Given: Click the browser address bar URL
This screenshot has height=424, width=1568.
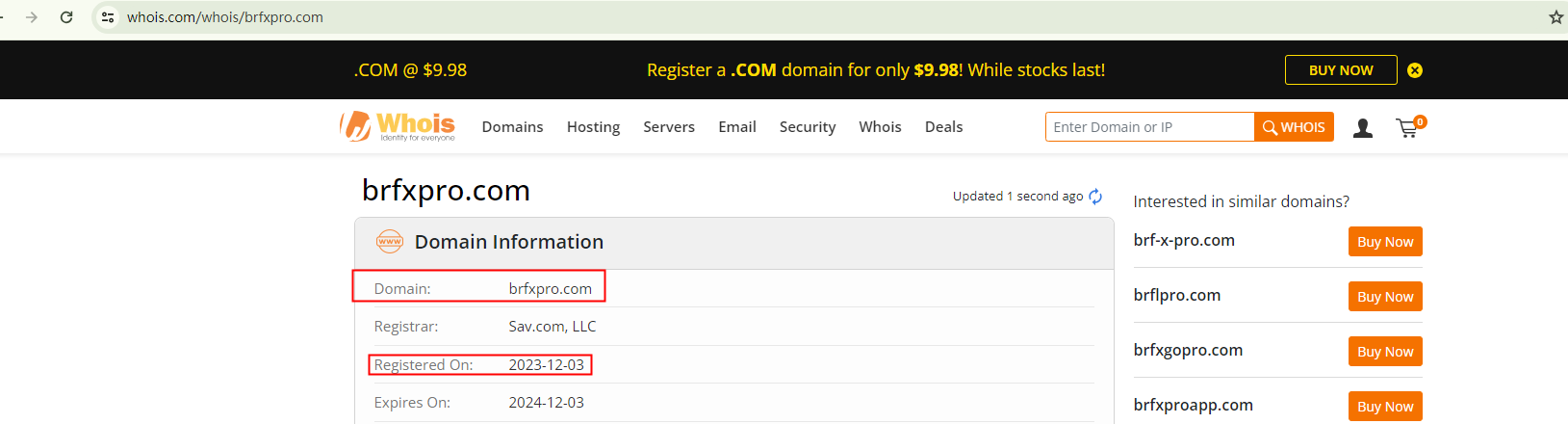Looking at the screenshot, I should coord(225,17).
